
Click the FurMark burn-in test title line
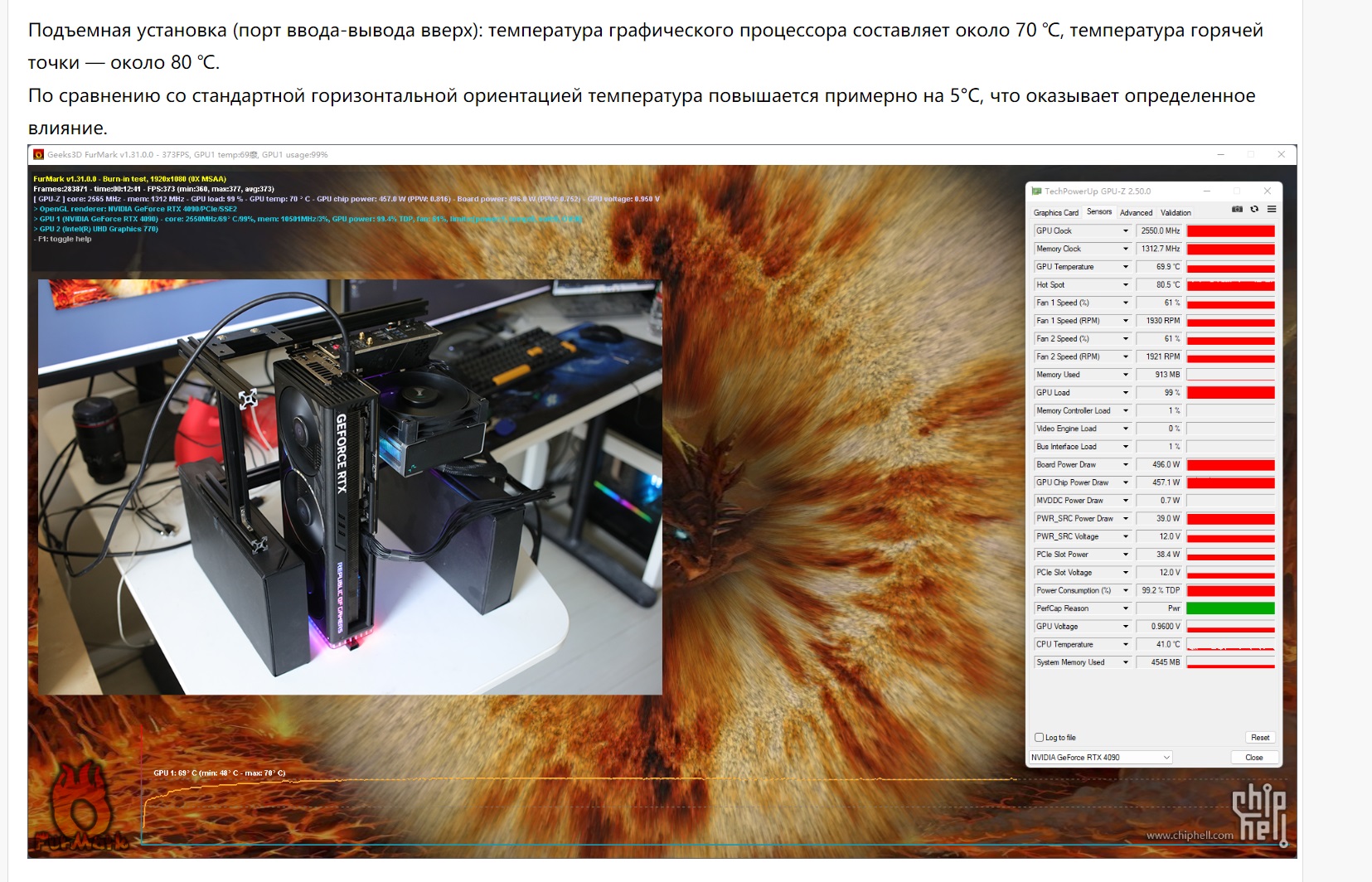click(129, 179)
